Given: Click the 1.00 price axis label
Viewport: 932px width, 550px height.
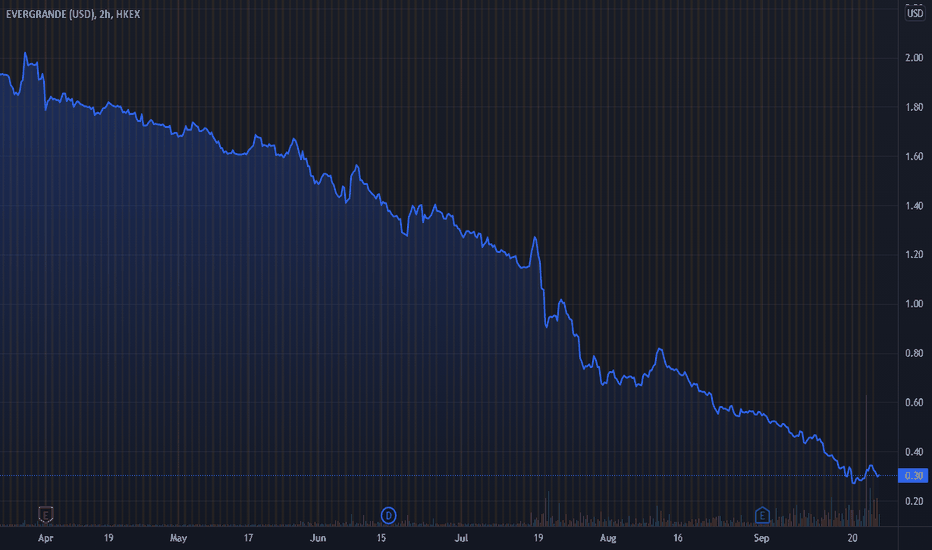Looking at the screenshot, I should (x=914, y=304).
